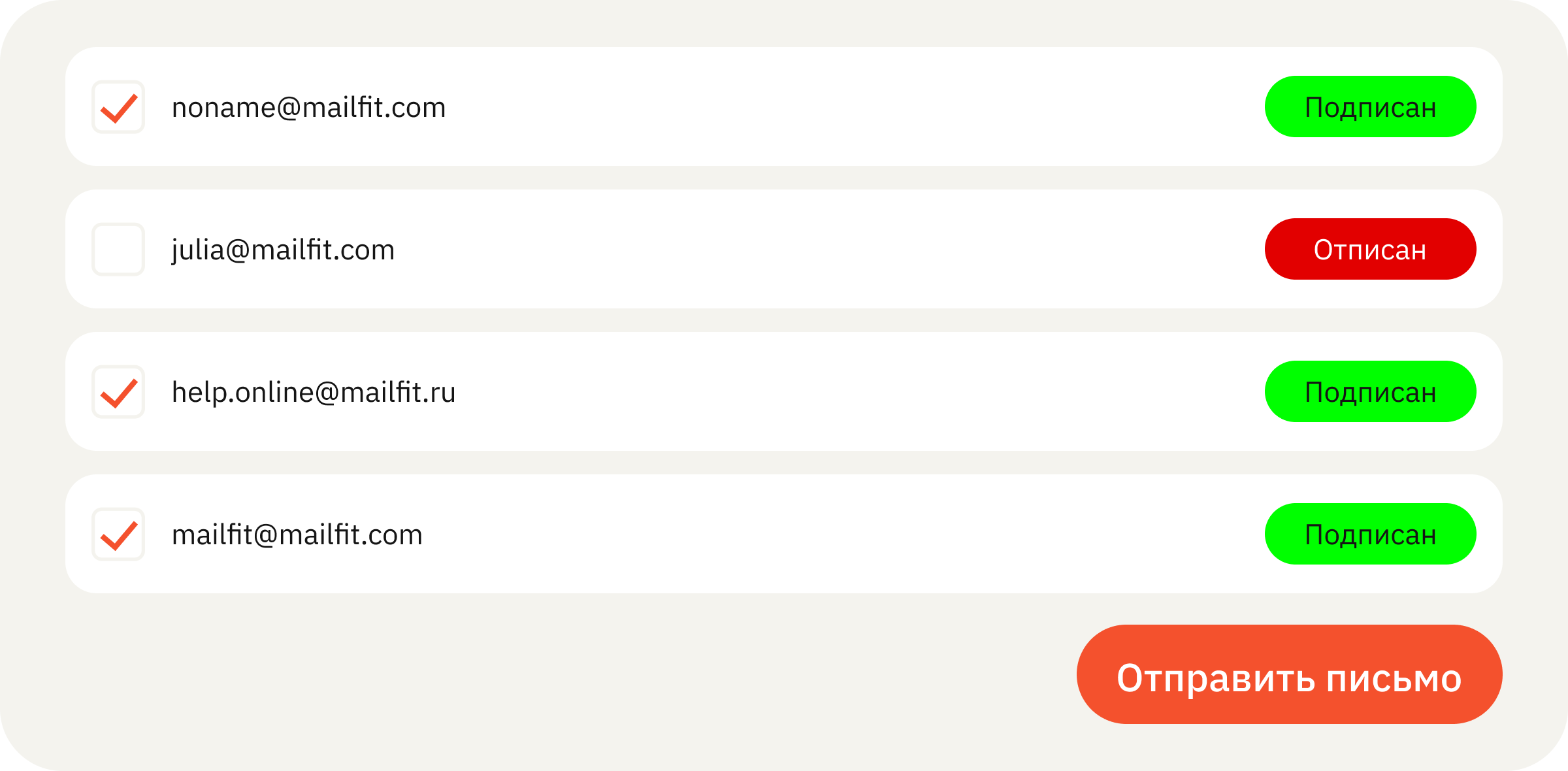1568x771 pixels.
Task: Click the red checkmark icon beside mailfit@mailfit.com
Action: [x=119, y=536]
